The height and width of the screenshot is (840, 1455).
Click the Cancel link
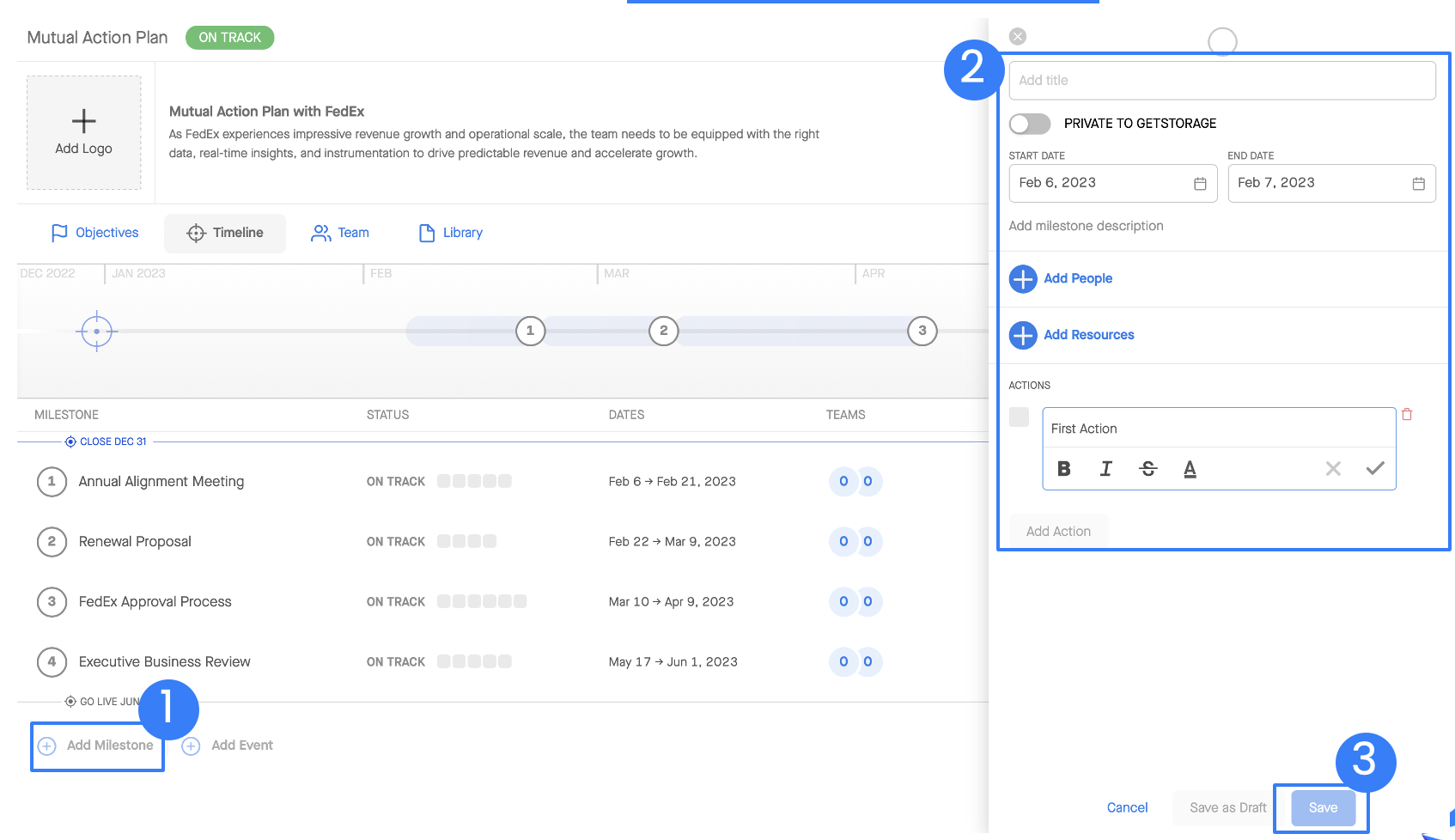pos(1127,807)
